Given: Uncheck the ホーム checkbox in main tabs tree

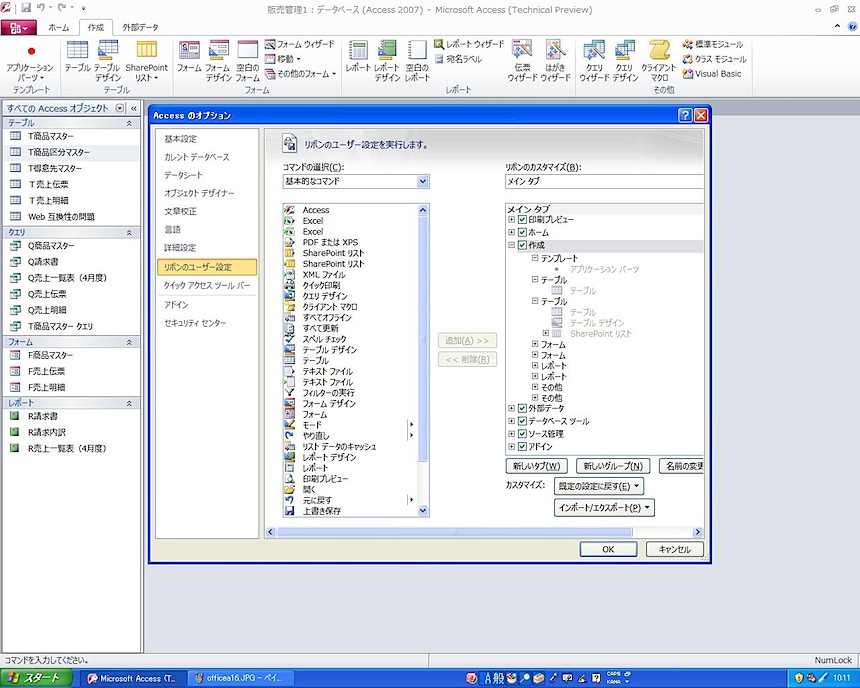Looking at the screenshot, I should pyautogui.click(x=522, y=233).
